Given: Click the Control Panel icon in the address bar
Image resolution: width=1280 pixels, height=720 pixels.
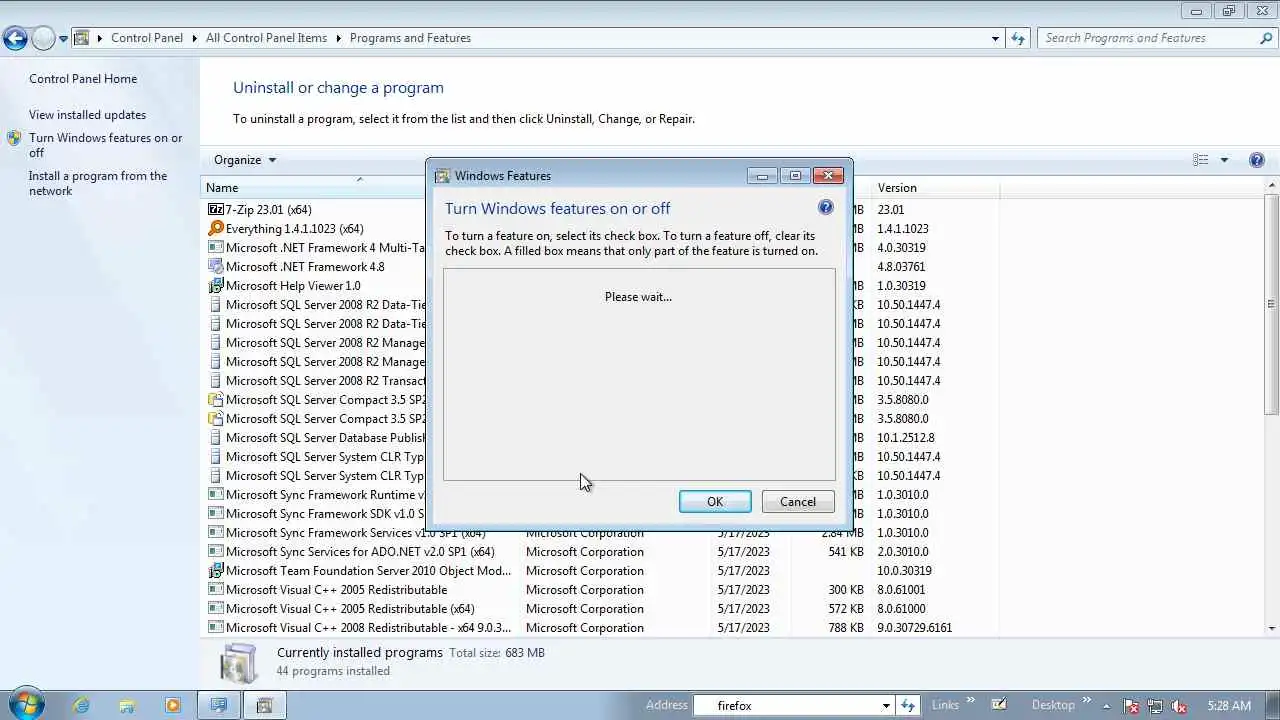Looking at the screenshot, I should pos(82,38).
